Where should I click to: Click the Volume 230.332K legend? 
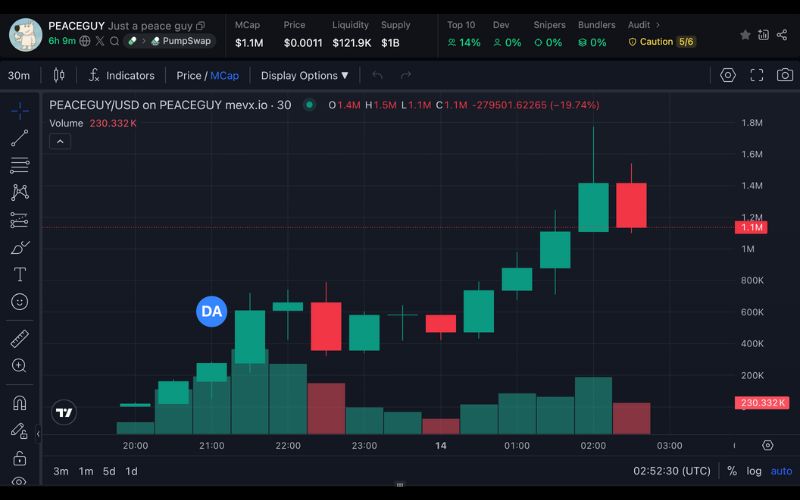[x=93, y=123]
